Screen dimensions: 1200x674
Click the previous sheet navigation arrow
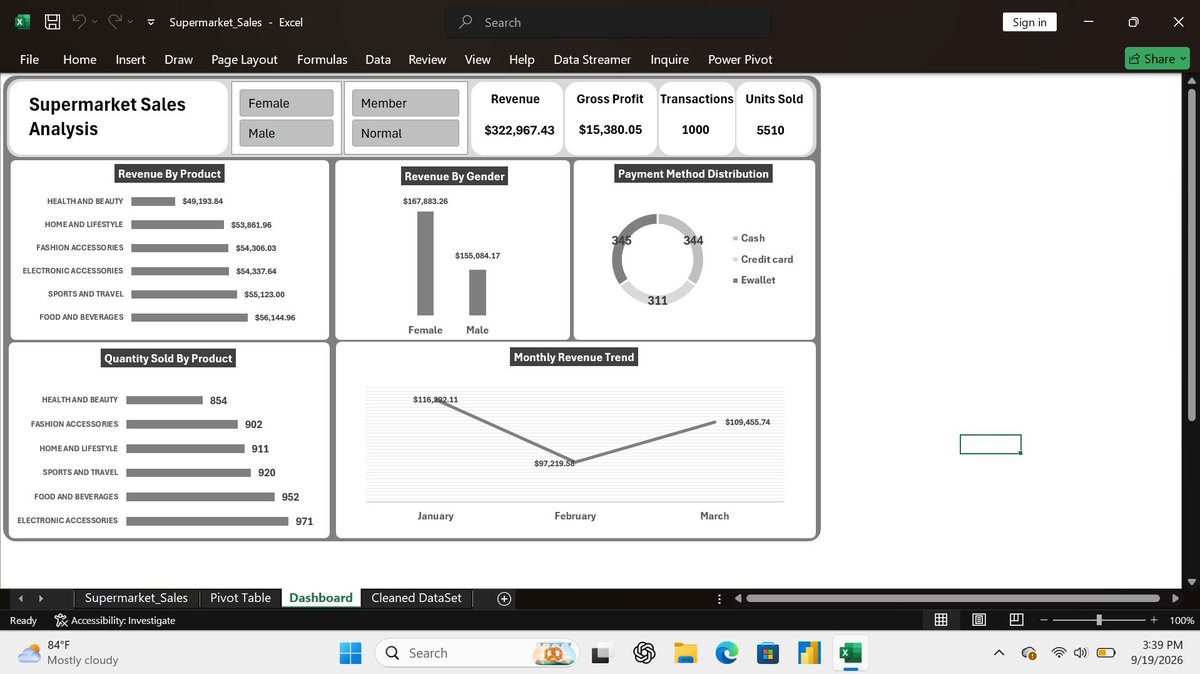pos(21,598)
